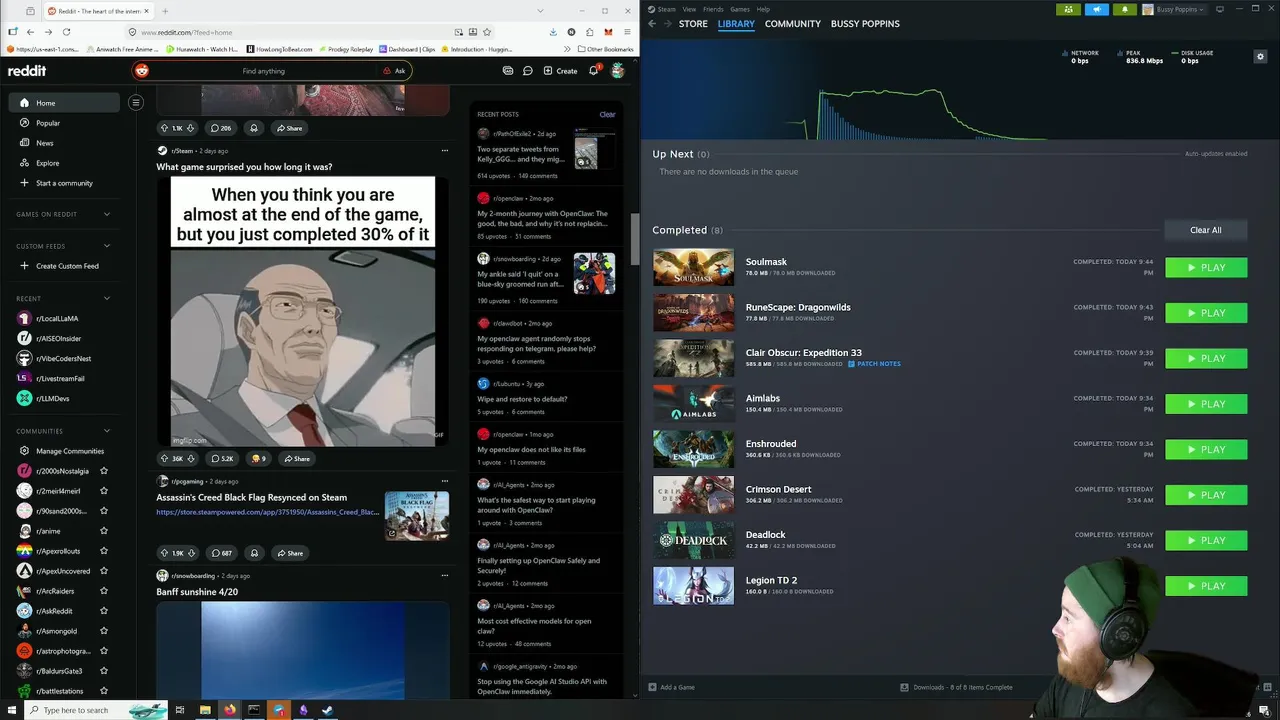Open File Explorer from taskbar
This screenshot has width=1280, height=720.
click(x=205, y=710)
